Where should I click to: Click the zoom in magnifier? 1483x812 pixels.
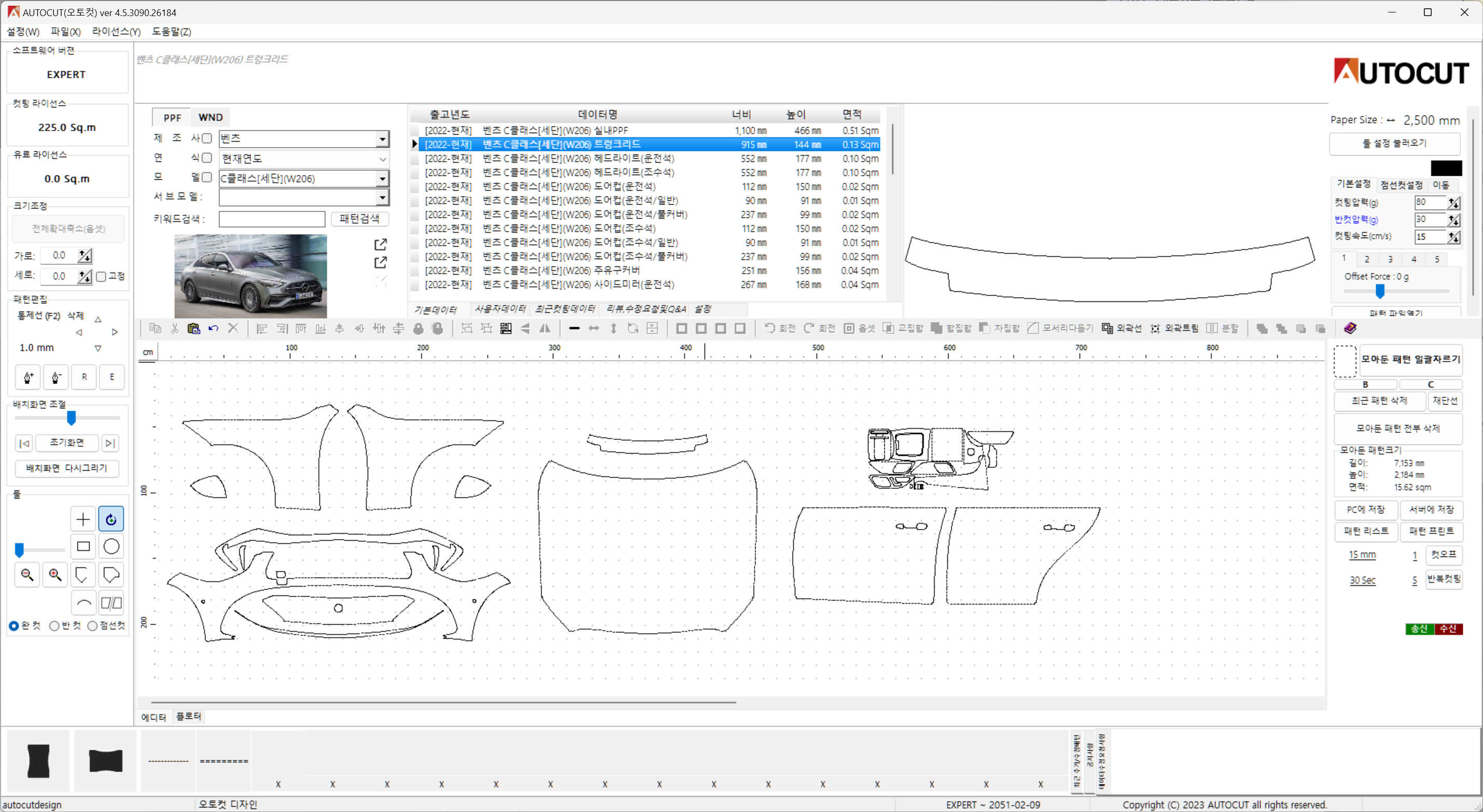(56, 575)
